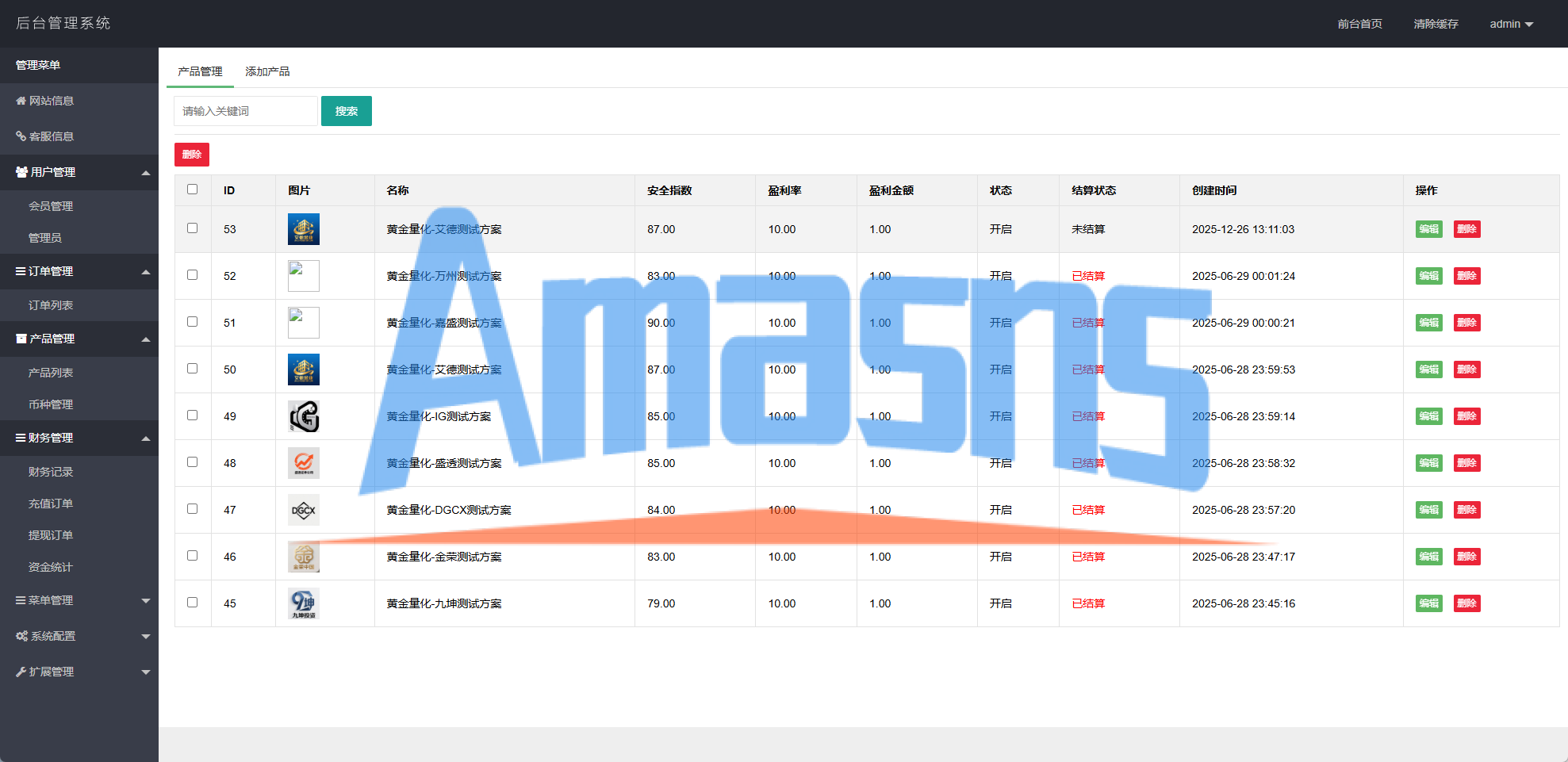This screenshot has width=1568, height=762.
Task: Check the checkbox for product ID 50
Action: 192,368
